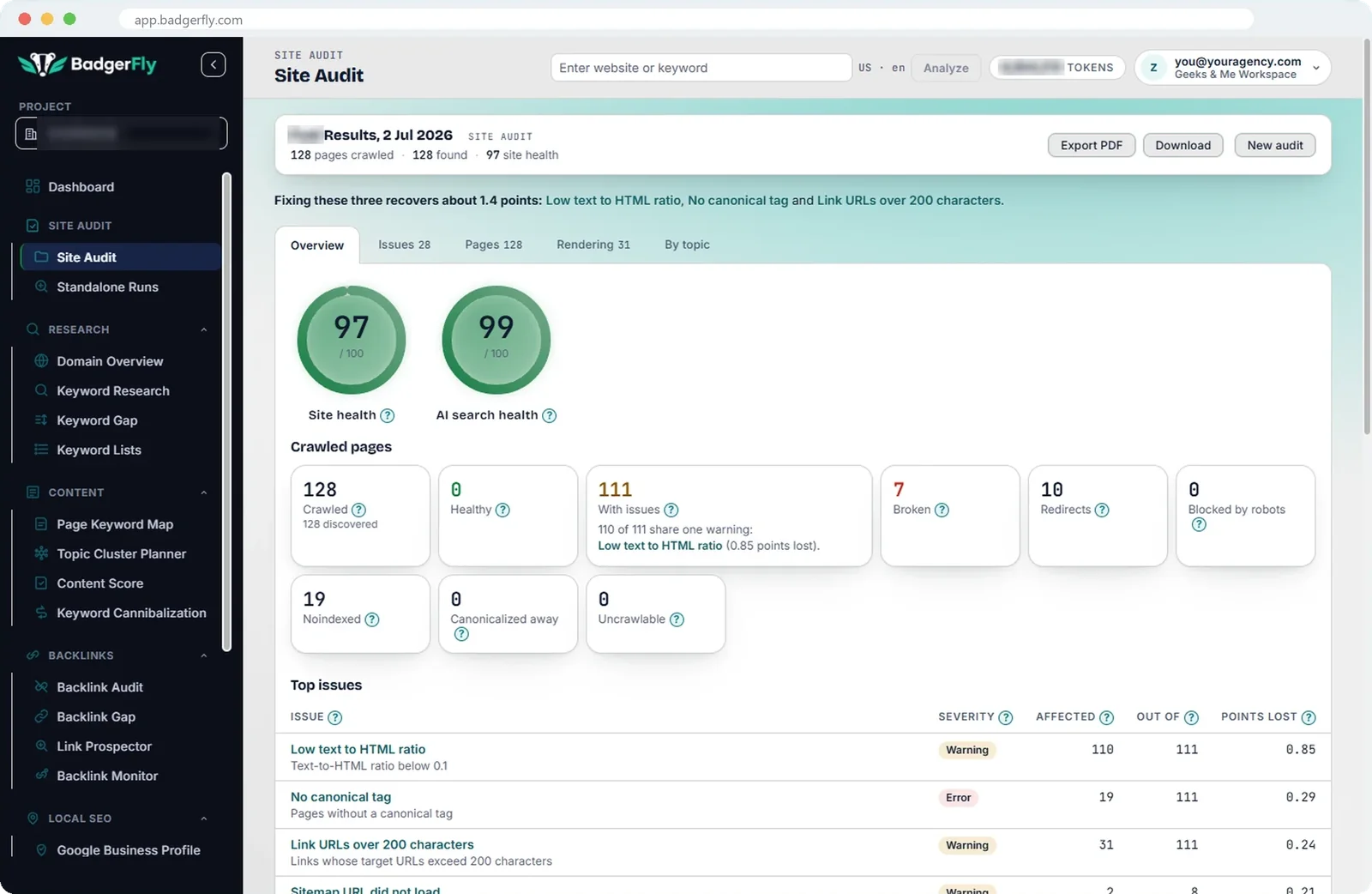Viewport: 1372px width, 894px height.
Task: Switch to the Pages 128 tab
Action: [494, 245]
